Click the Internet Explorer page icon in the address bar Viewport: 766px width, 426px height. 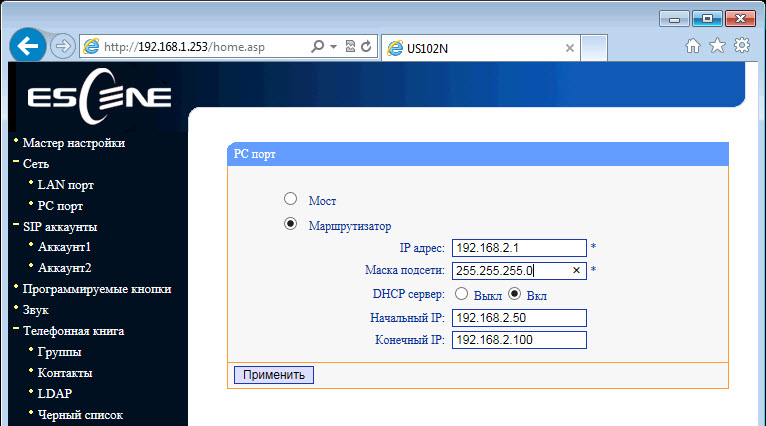pos(91,46)
